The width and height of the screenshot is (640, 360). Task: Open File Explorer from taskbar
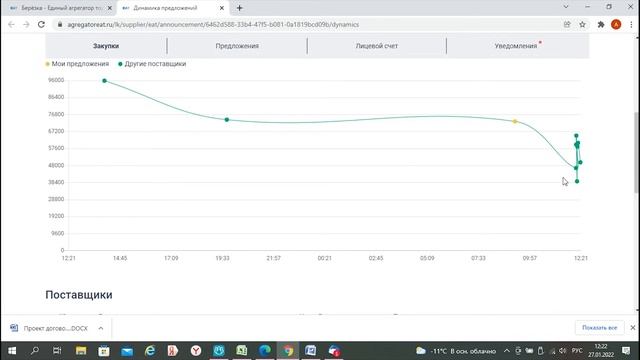click(x=81, y=351)
